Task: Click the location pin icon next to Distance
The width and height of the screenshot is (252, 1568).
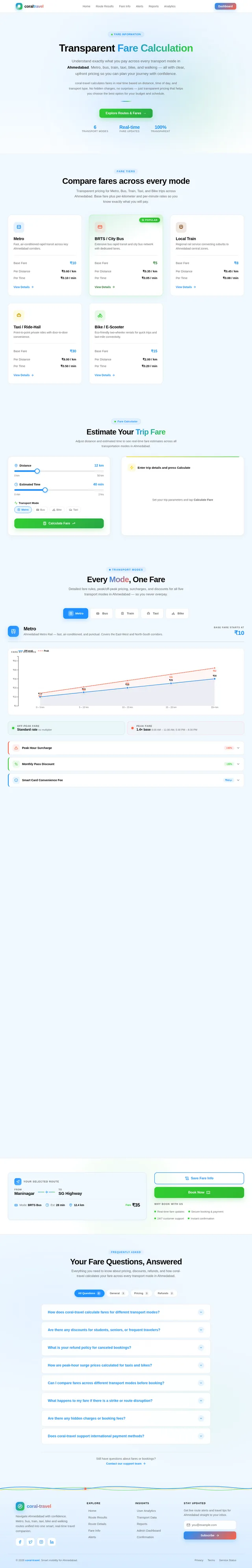Action: pyautogui.click(x=16, y=466)
